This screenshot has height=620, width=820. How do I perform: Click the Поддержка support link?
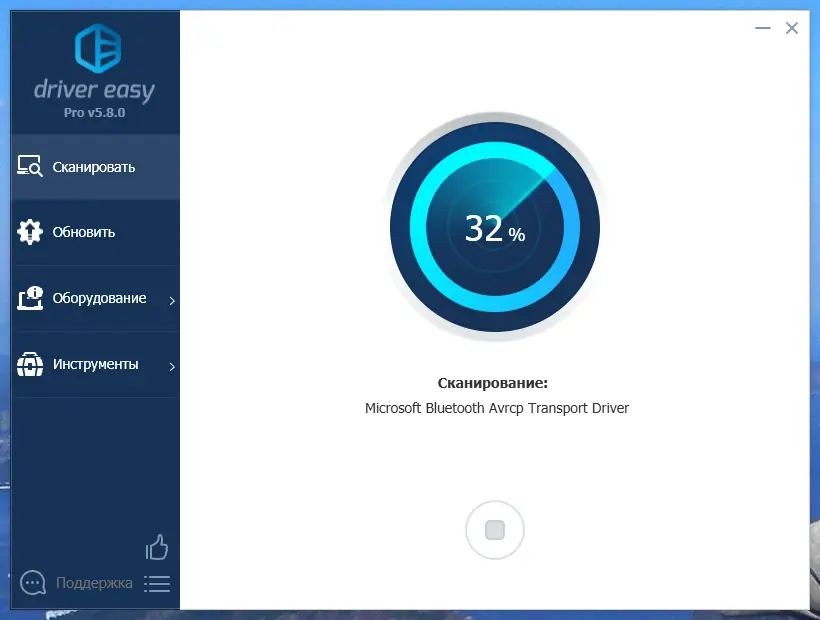(x=94, y=582)
